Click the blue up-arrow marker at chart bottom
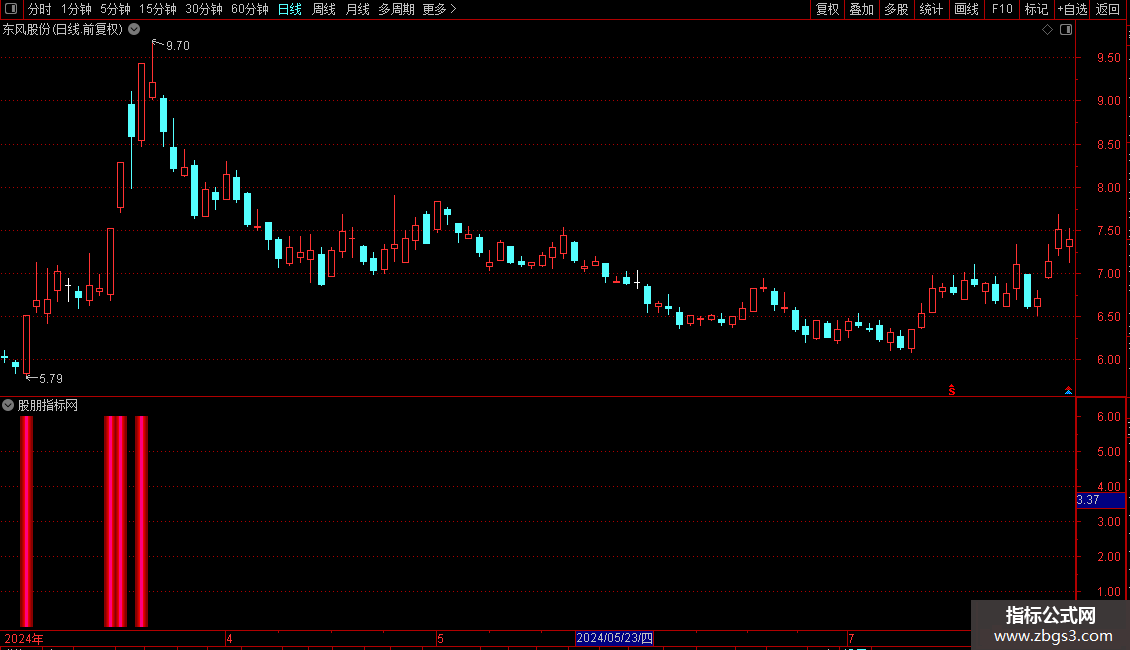Screen dimensions: 1130x650 (x=1069, y=391)
